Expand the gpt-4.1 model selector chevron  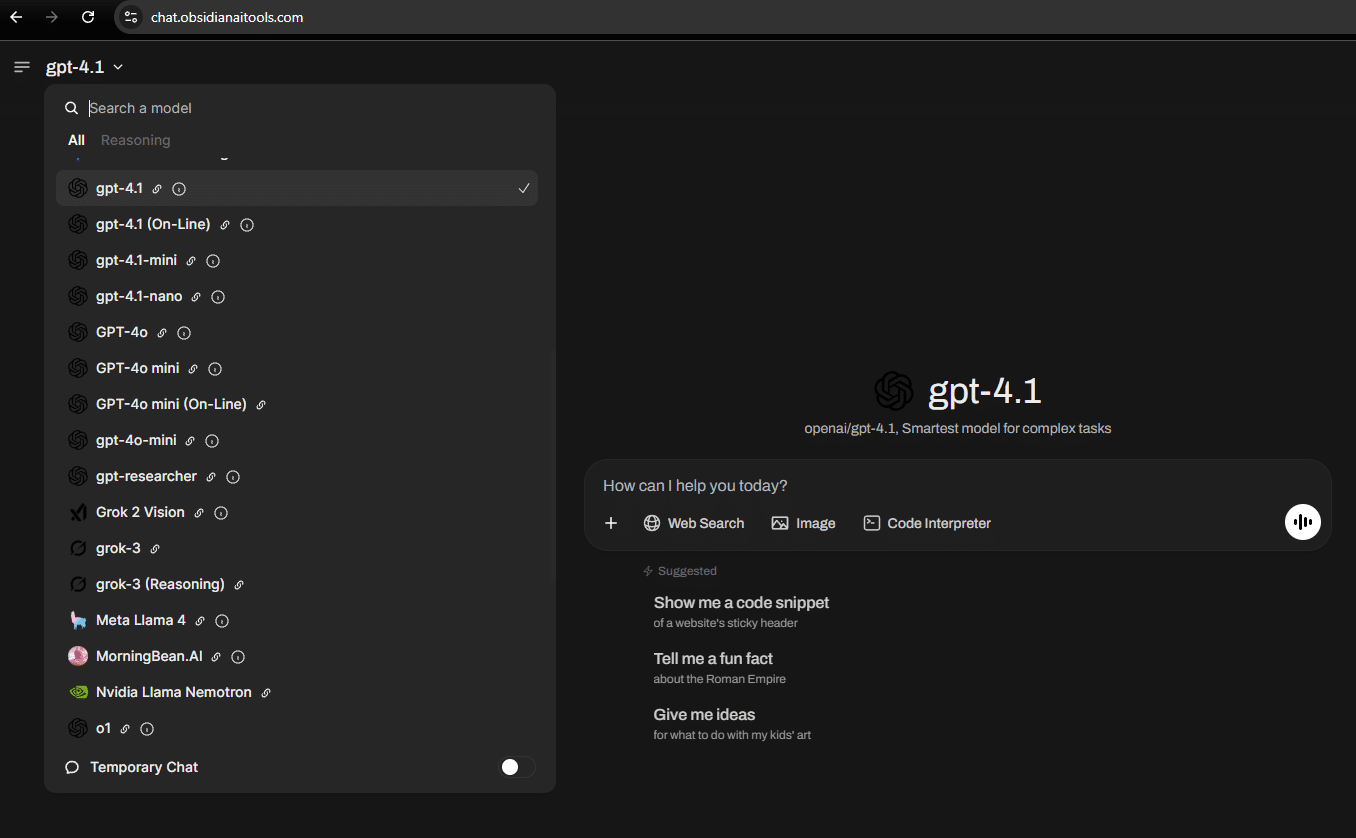(x=118, y=67)
